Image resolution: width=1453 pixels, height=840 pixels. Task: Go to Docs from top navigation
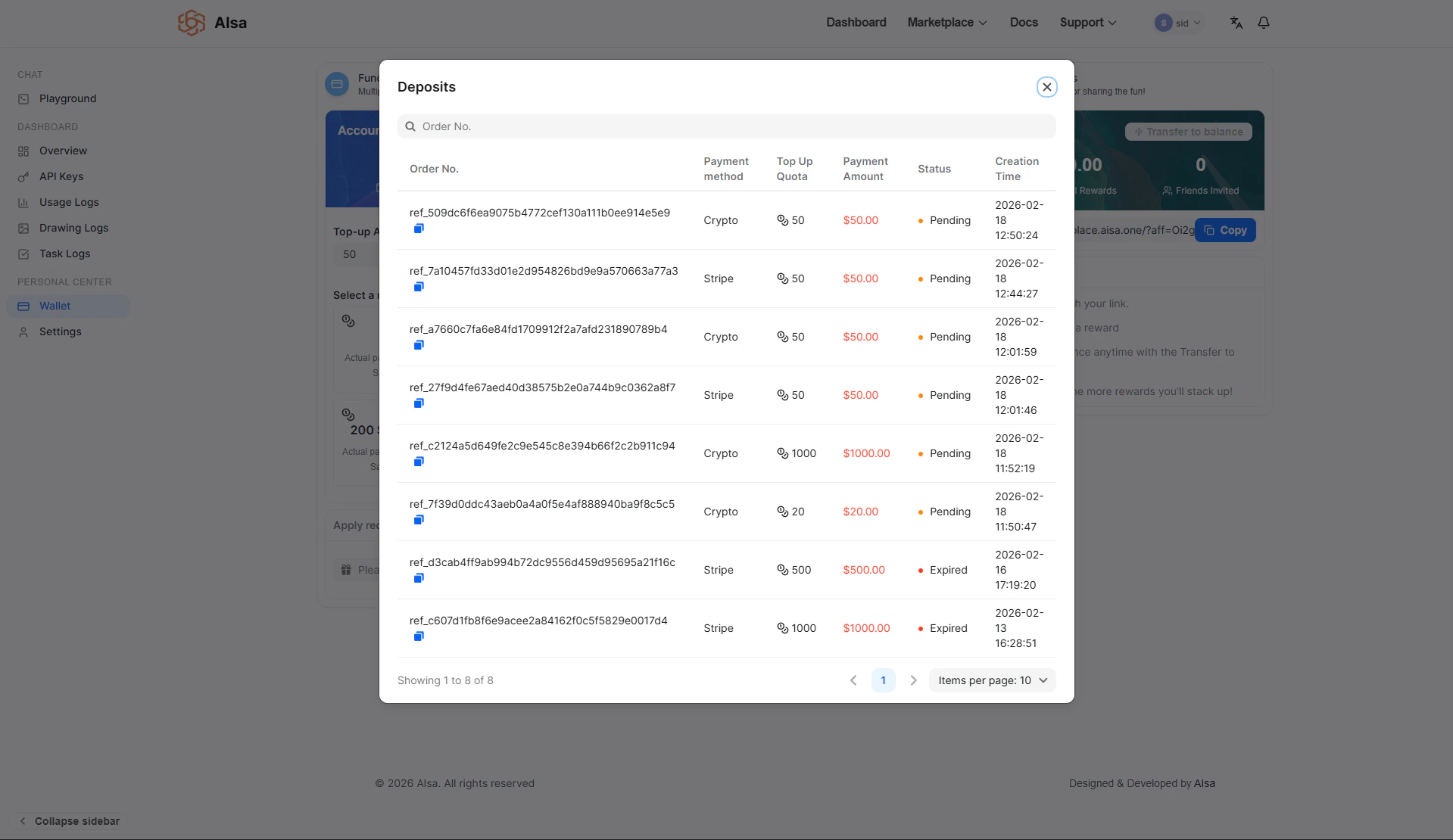(1024, 23)
